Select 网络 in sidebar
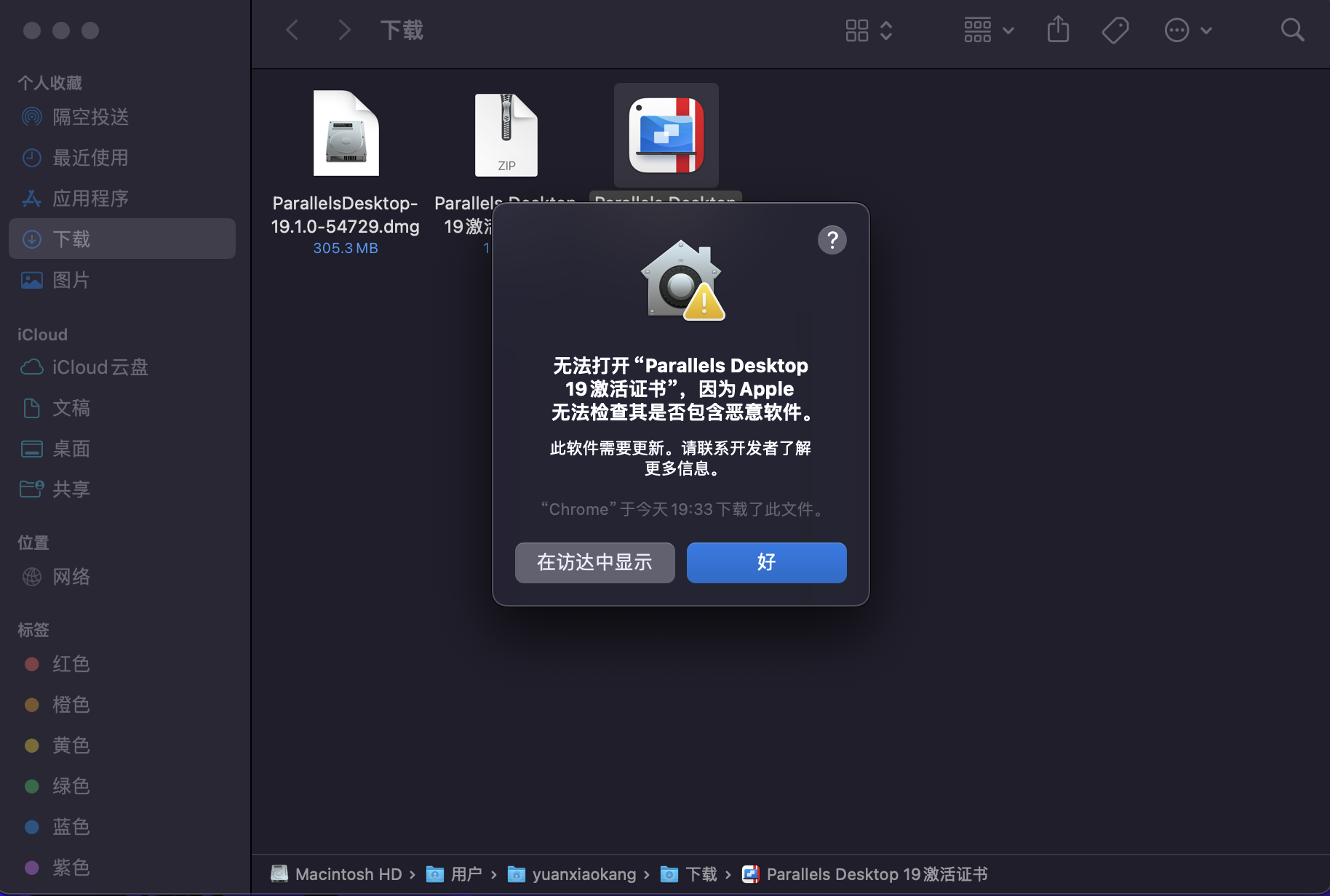1330x896 pixels. tap(122, 577)
